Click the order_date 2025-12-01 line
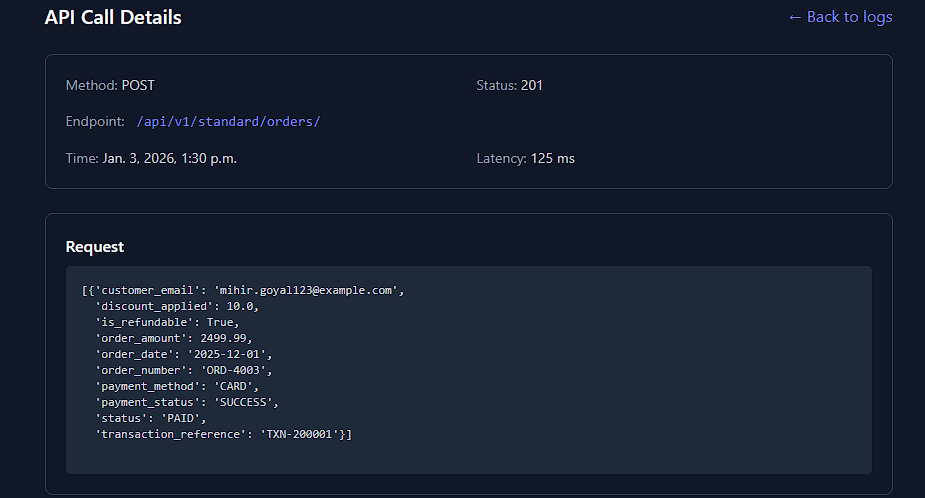 click(183, 354)
